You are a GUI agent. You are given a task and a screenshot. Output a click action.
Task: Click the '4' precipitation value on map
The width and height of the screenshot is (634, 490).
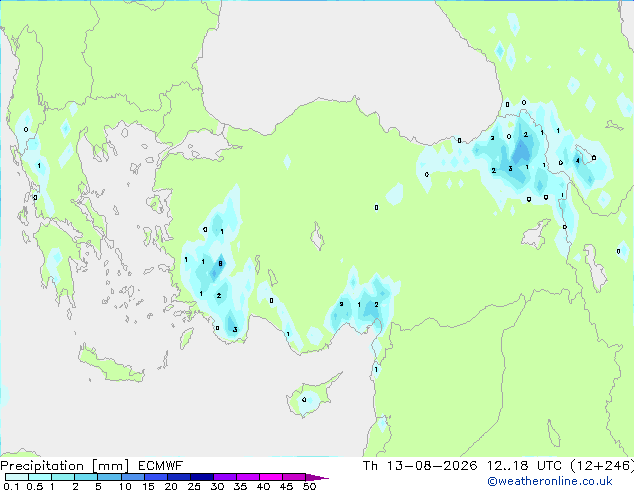[577, 161]
